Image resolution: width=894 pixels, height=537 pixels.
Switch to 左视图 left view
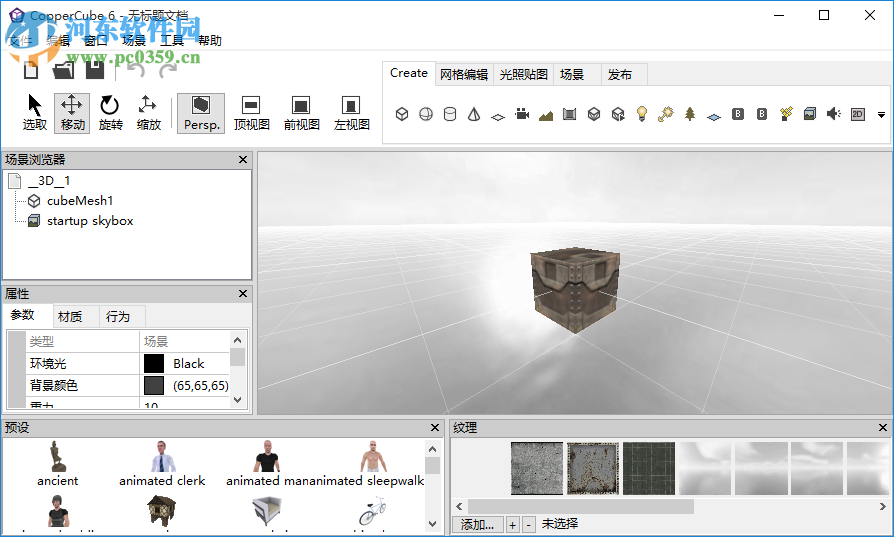pyautogui.click(x=351, y=113)
